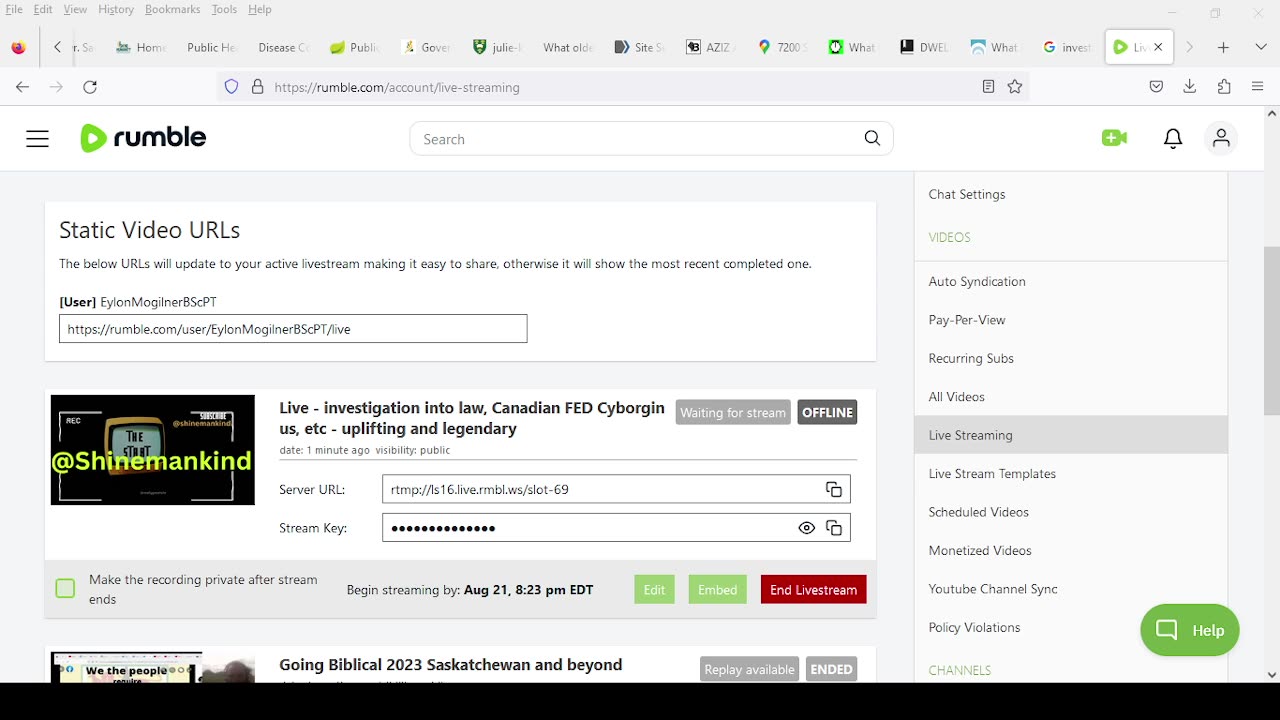
Task: Click End Livestream button
Action: (x=813, y=589)
